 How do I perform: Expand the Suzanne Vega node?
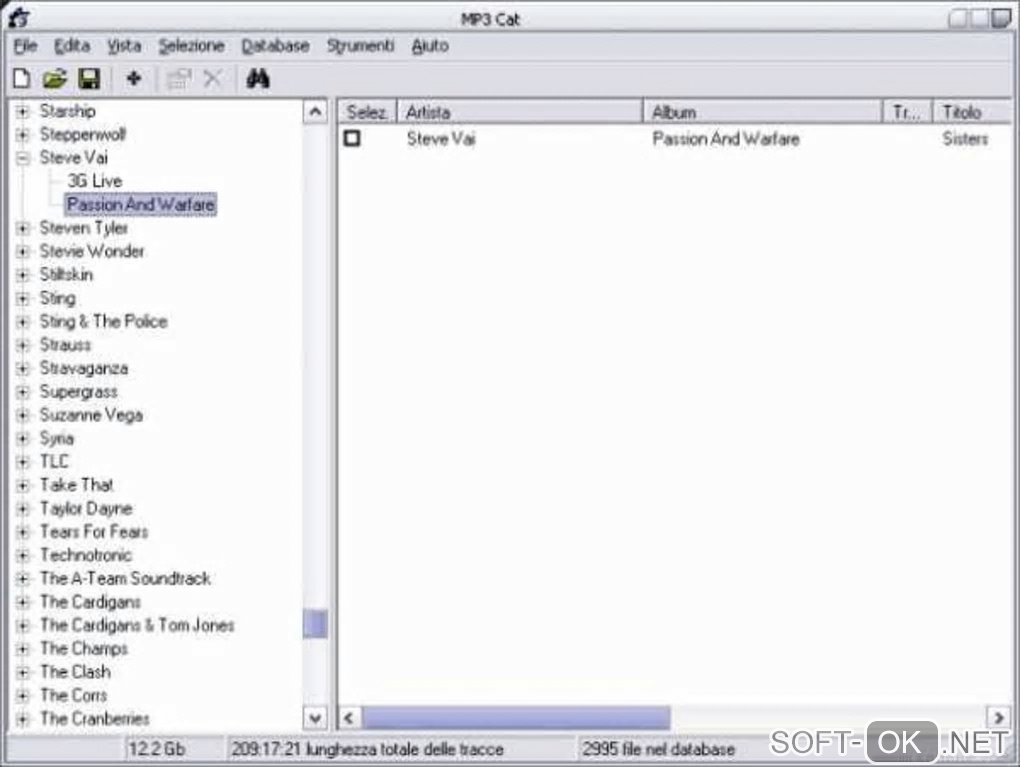click(23, 415)
